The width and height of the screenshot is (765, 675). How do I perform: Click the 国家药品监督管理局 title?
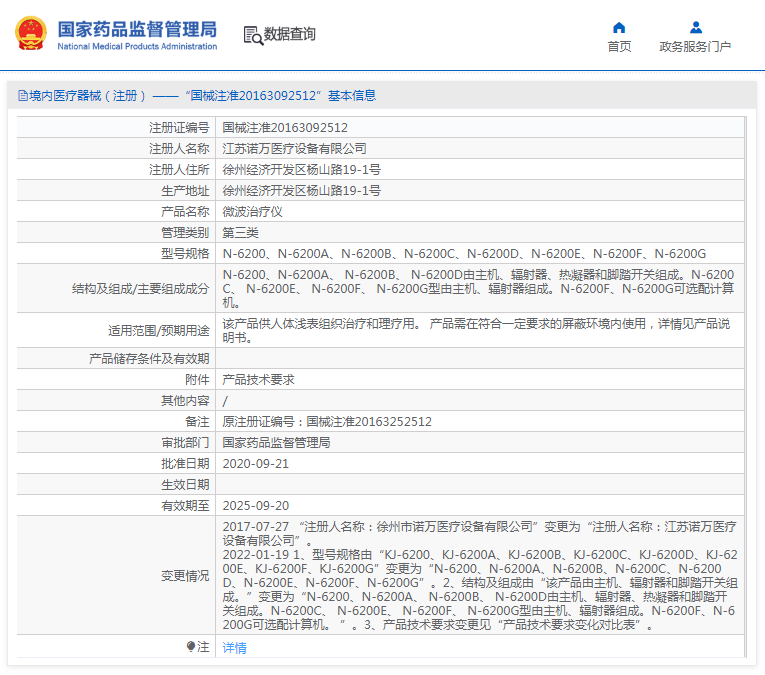click(137, 29)
